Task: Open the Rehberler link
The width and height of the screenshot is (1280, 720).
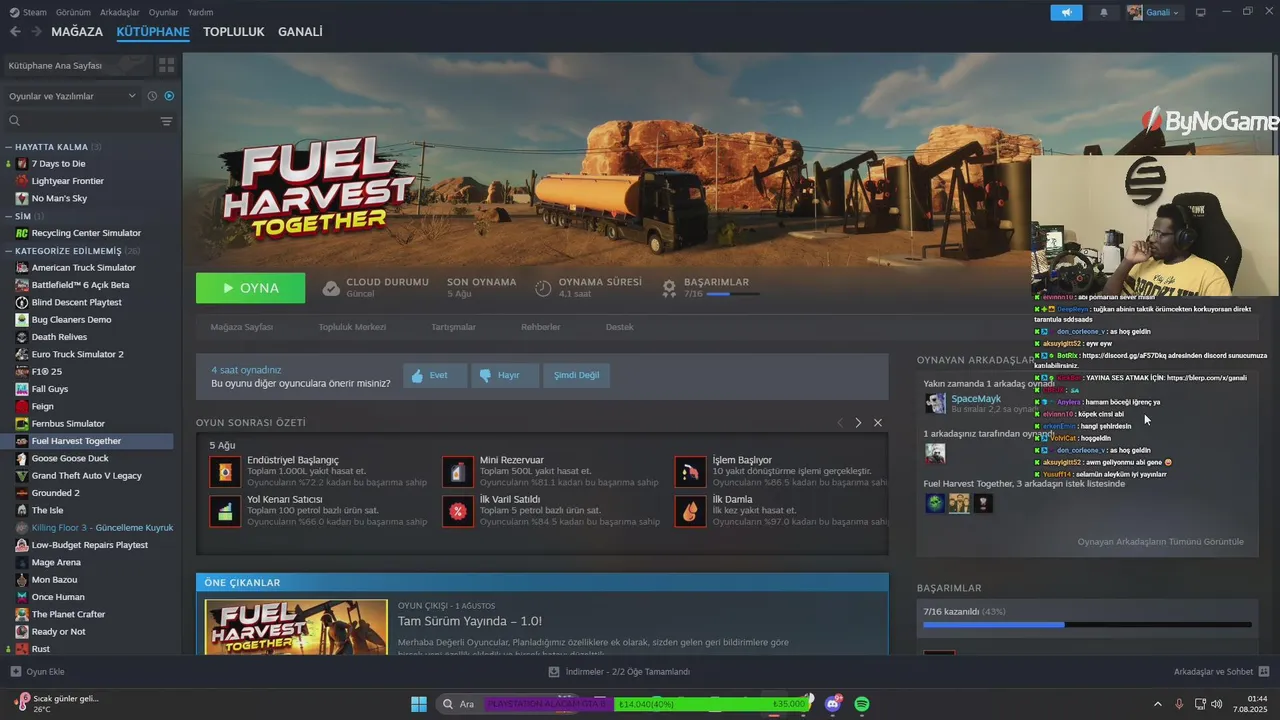Action: (540, 327)
